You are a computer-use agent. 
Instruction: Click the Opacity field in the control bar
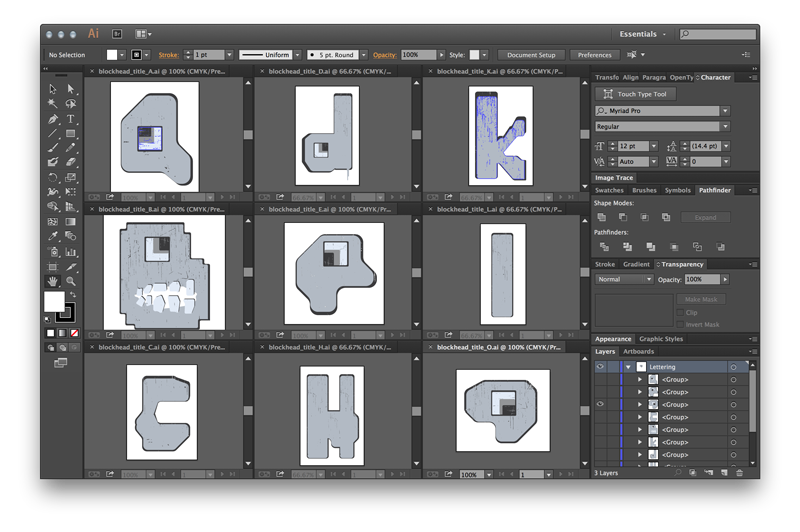(x=419, y=55)
